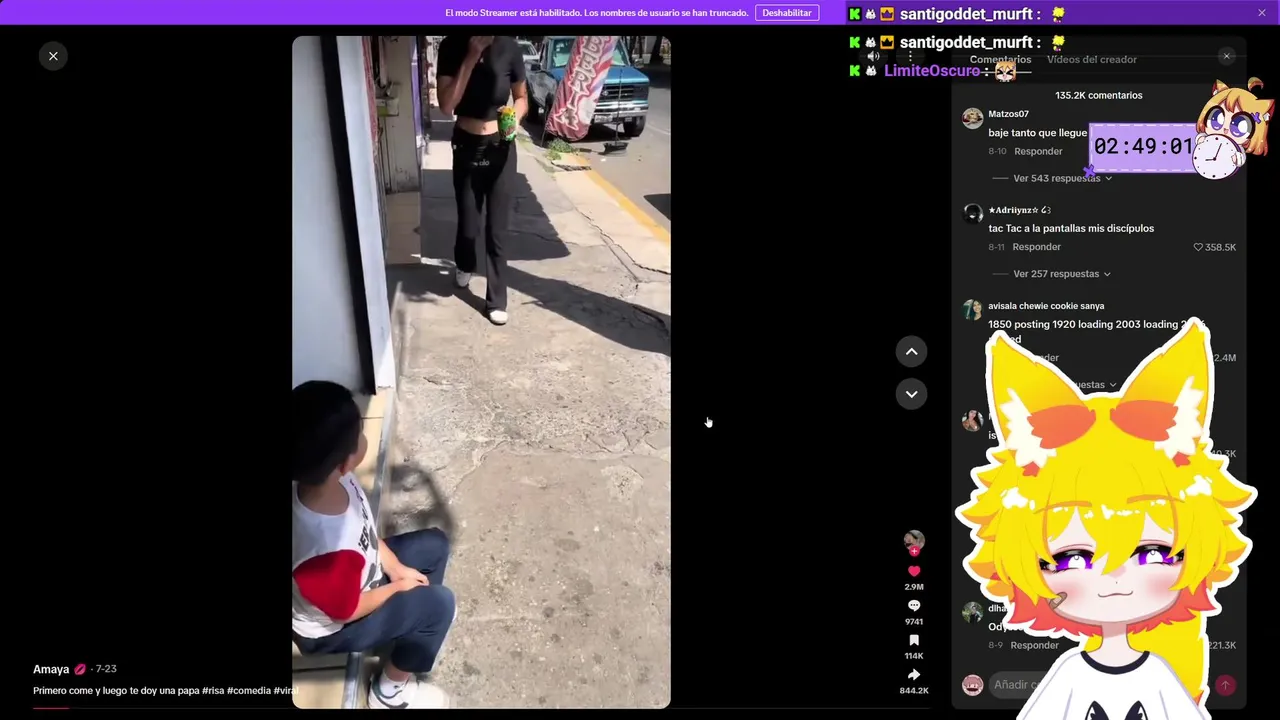Open avisala chewie cookie sanya's avatar

click(972, 310)
